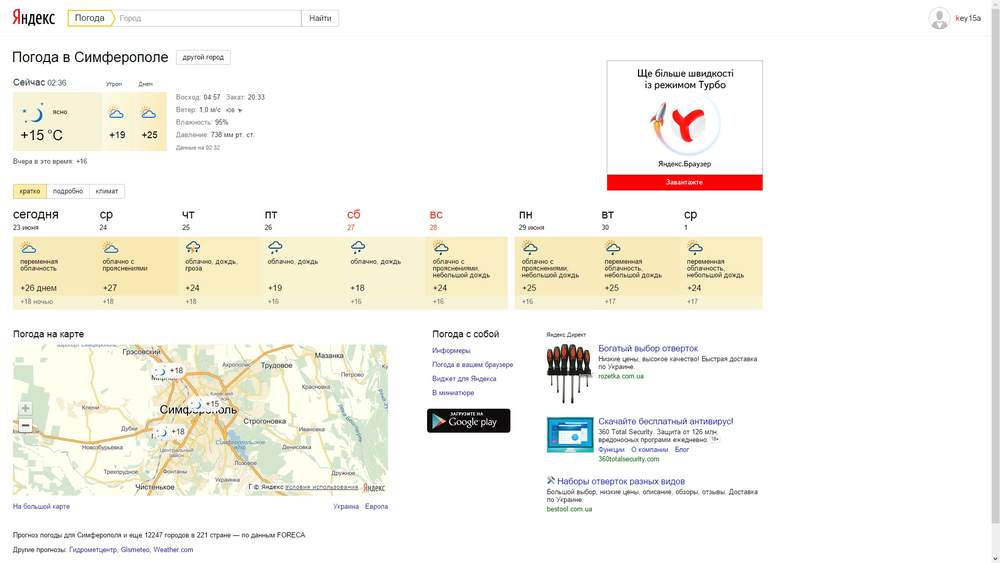Screen dimensions: 1000x563
Task: Click the Симферополь label on the map
Action: [198, 410]
